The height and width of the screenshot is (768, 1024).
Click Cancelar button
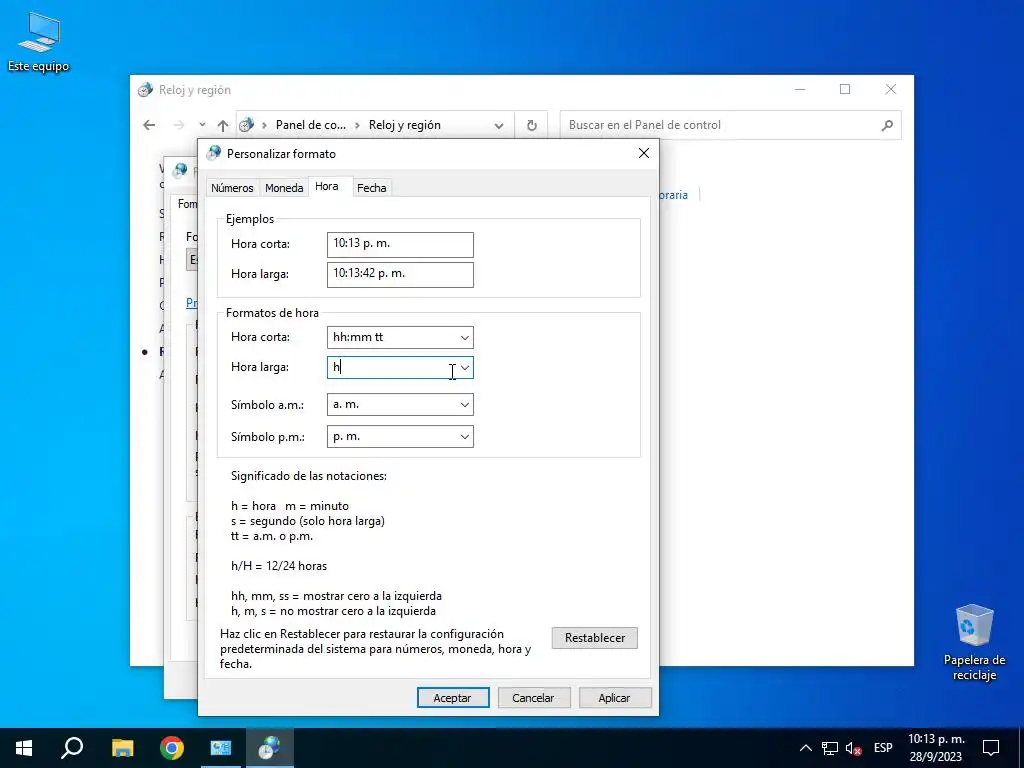coord(534,697)
